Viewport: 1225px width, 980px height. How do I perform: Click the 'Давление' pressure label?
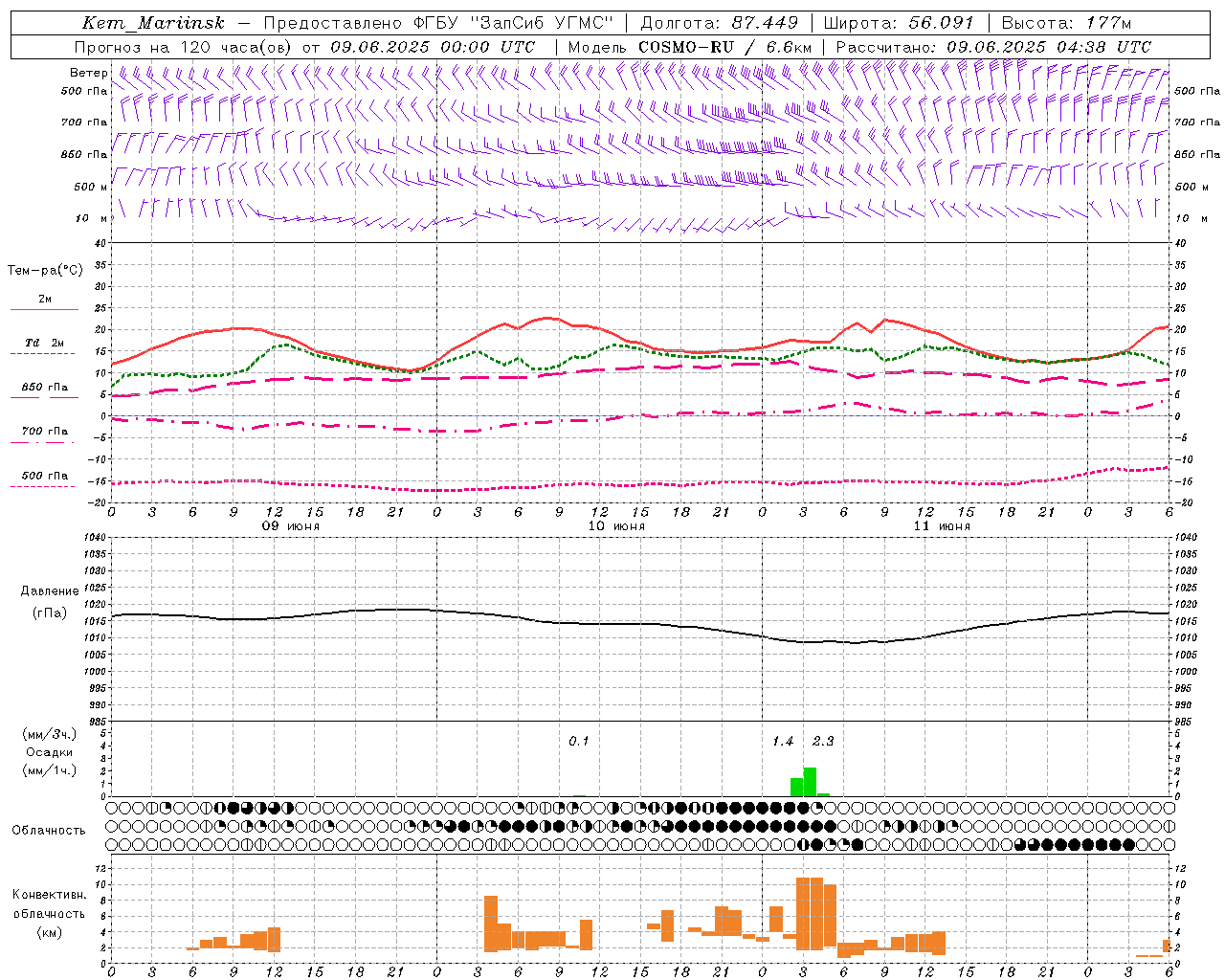pos(50,591)
